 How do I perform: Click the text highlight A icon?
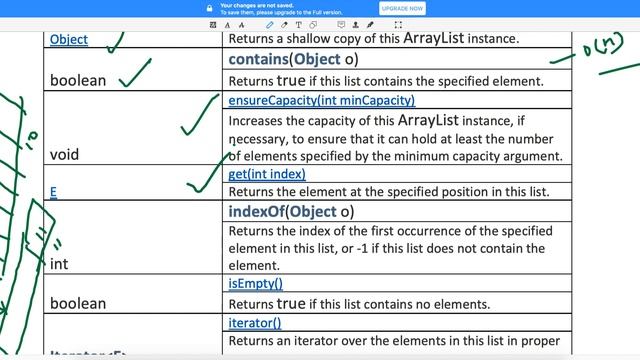pos(227,25)
